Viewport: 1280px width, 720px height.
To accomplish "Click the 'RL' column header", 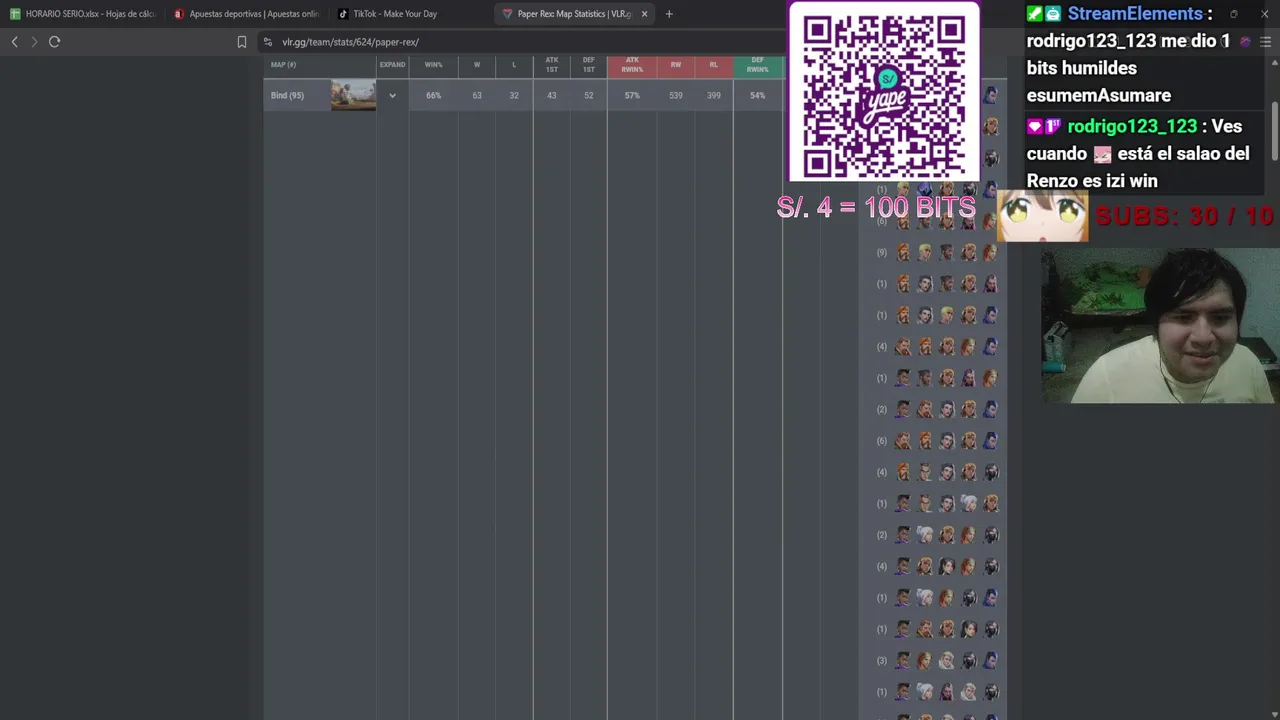I will click(714, 65).
